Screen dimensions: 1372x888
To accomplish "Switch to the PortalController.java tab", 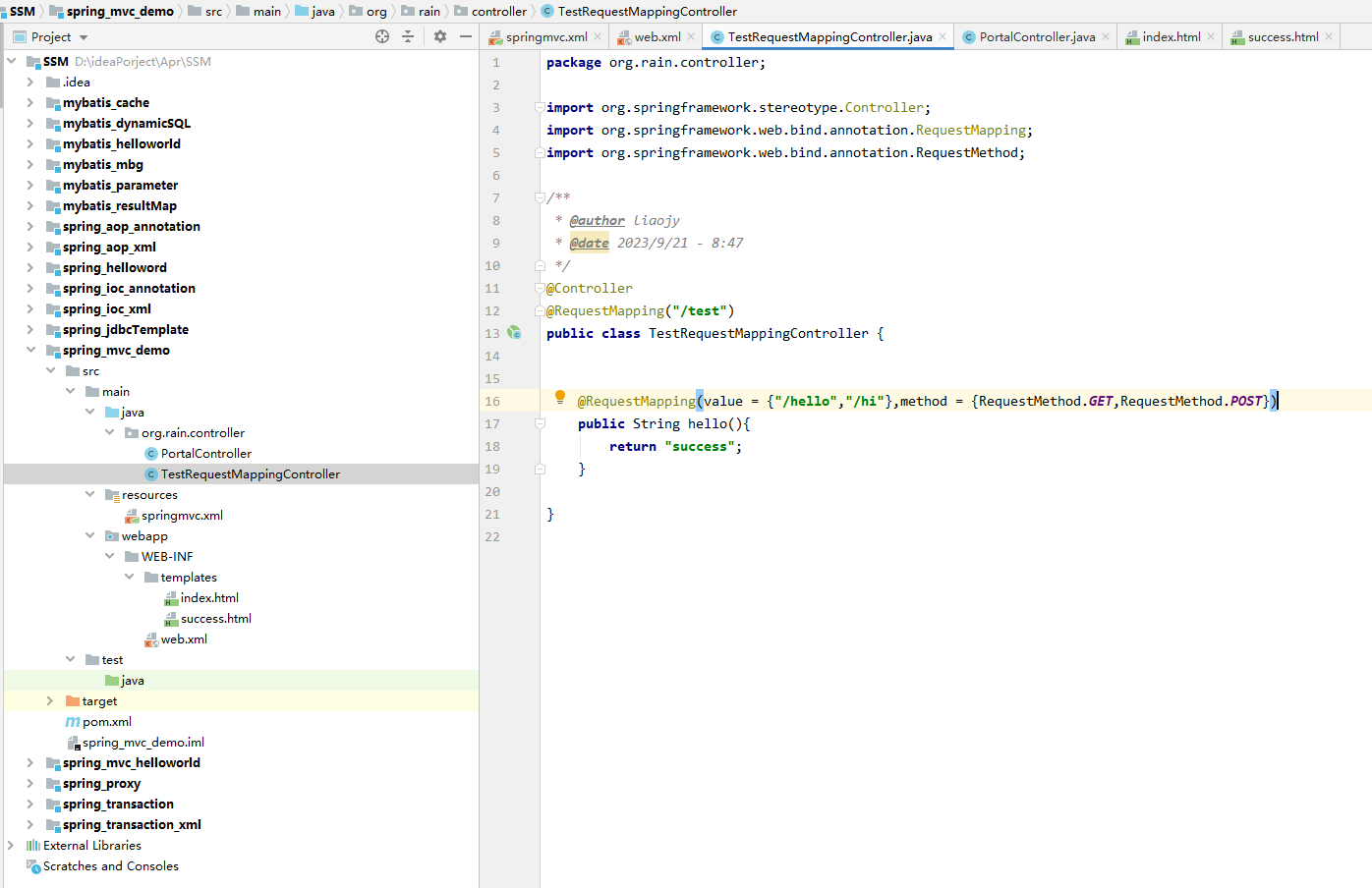I will (x=1037, y=36).
